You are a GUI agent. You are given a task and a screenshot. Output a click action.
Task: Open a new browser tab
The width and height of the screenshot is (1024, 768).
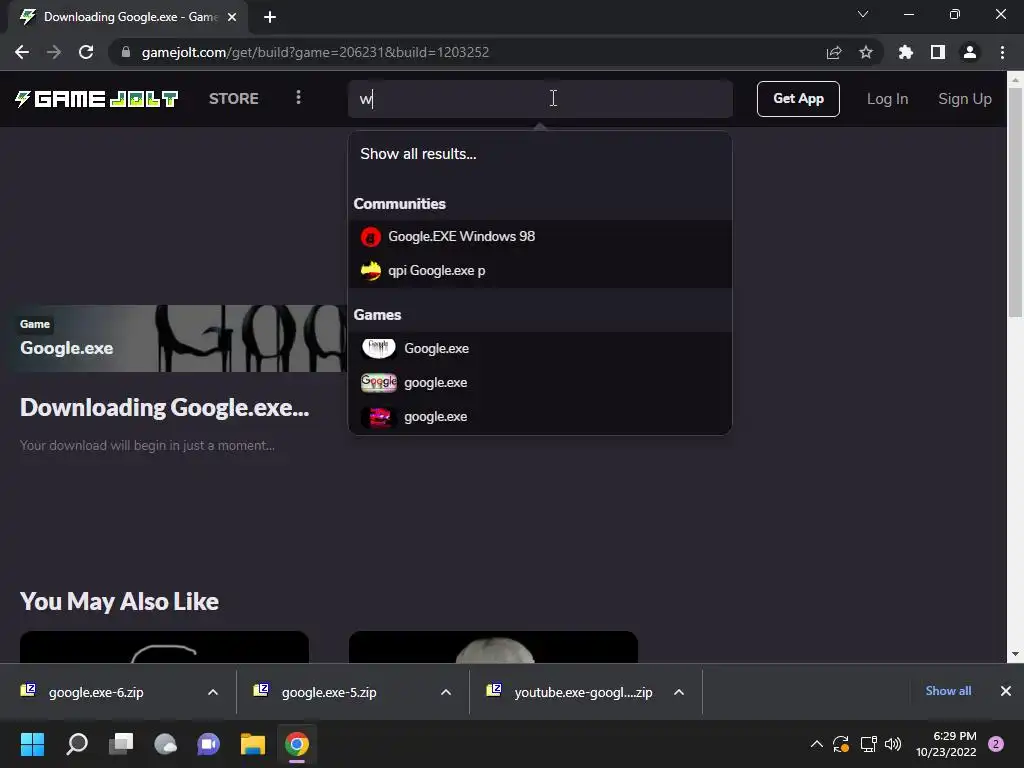click(x=270, y=17)
